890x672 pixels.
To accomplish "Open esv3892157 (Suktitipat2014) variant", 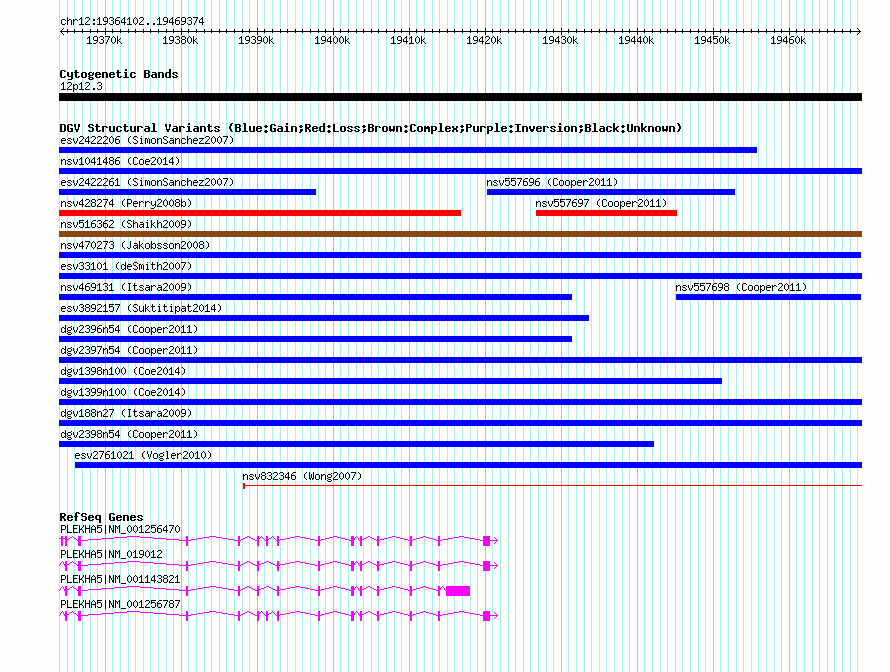I will click(324, 318).
